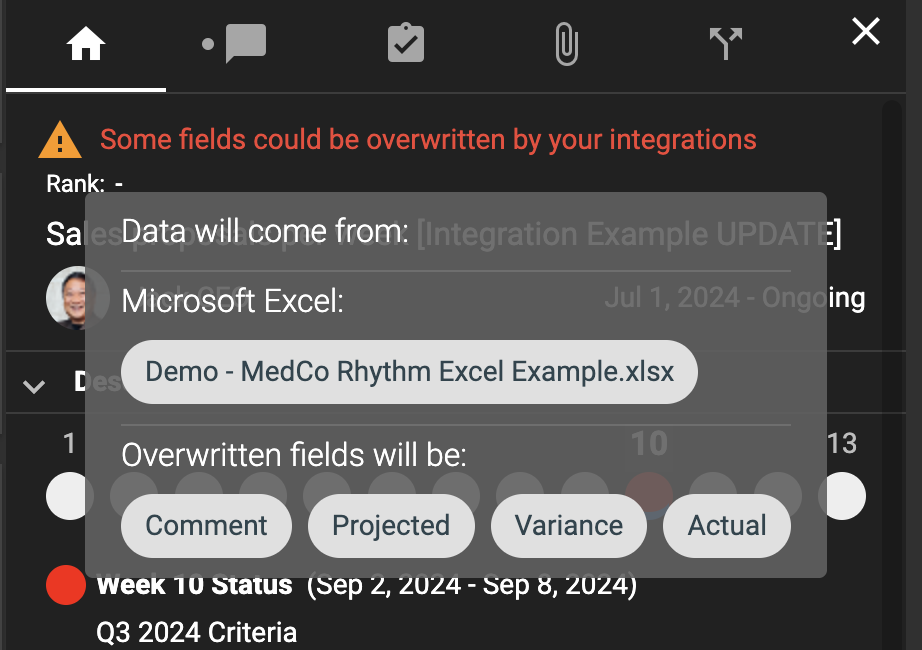Toggle the "Actual" overwritten field
Screen dimensions: 922x650
point(726,525)
